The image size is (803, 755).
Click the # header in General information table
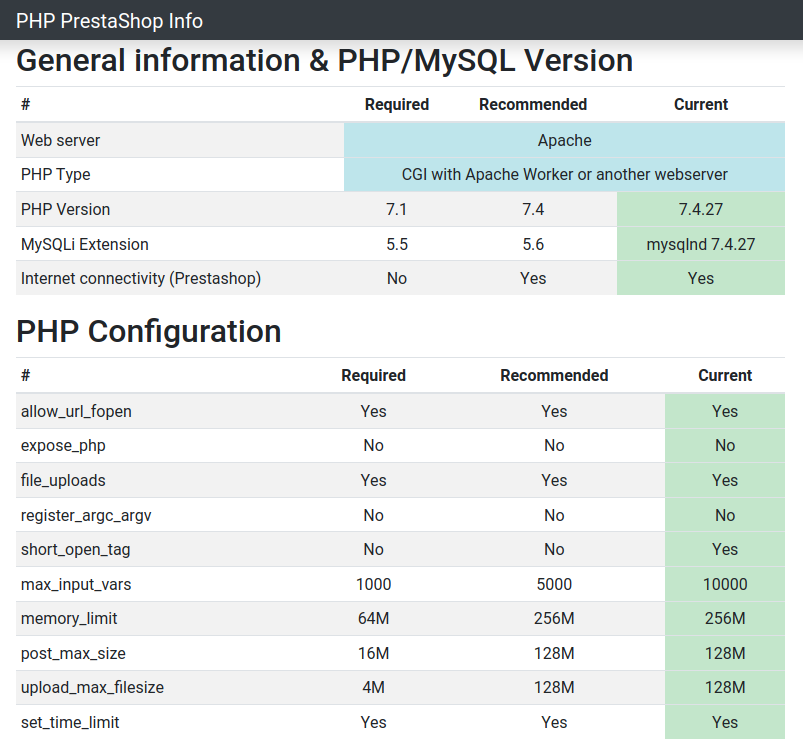click(26, 104)
